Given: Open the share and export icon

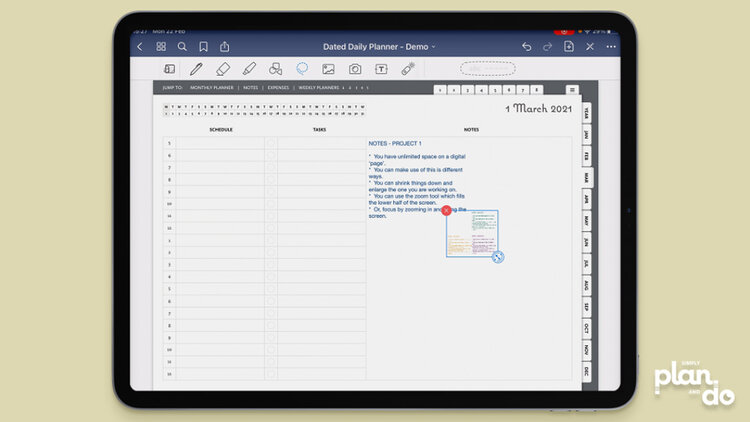Looking at the screenshot, I should point(224,46).
